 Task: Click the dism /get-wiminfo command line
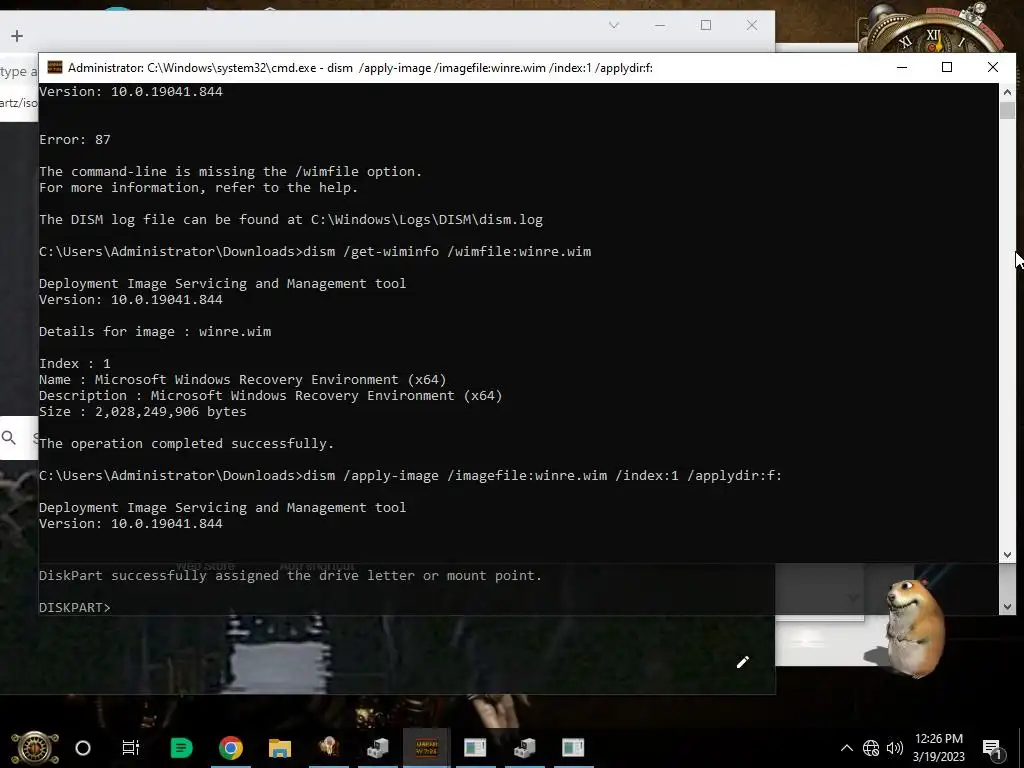315,251
